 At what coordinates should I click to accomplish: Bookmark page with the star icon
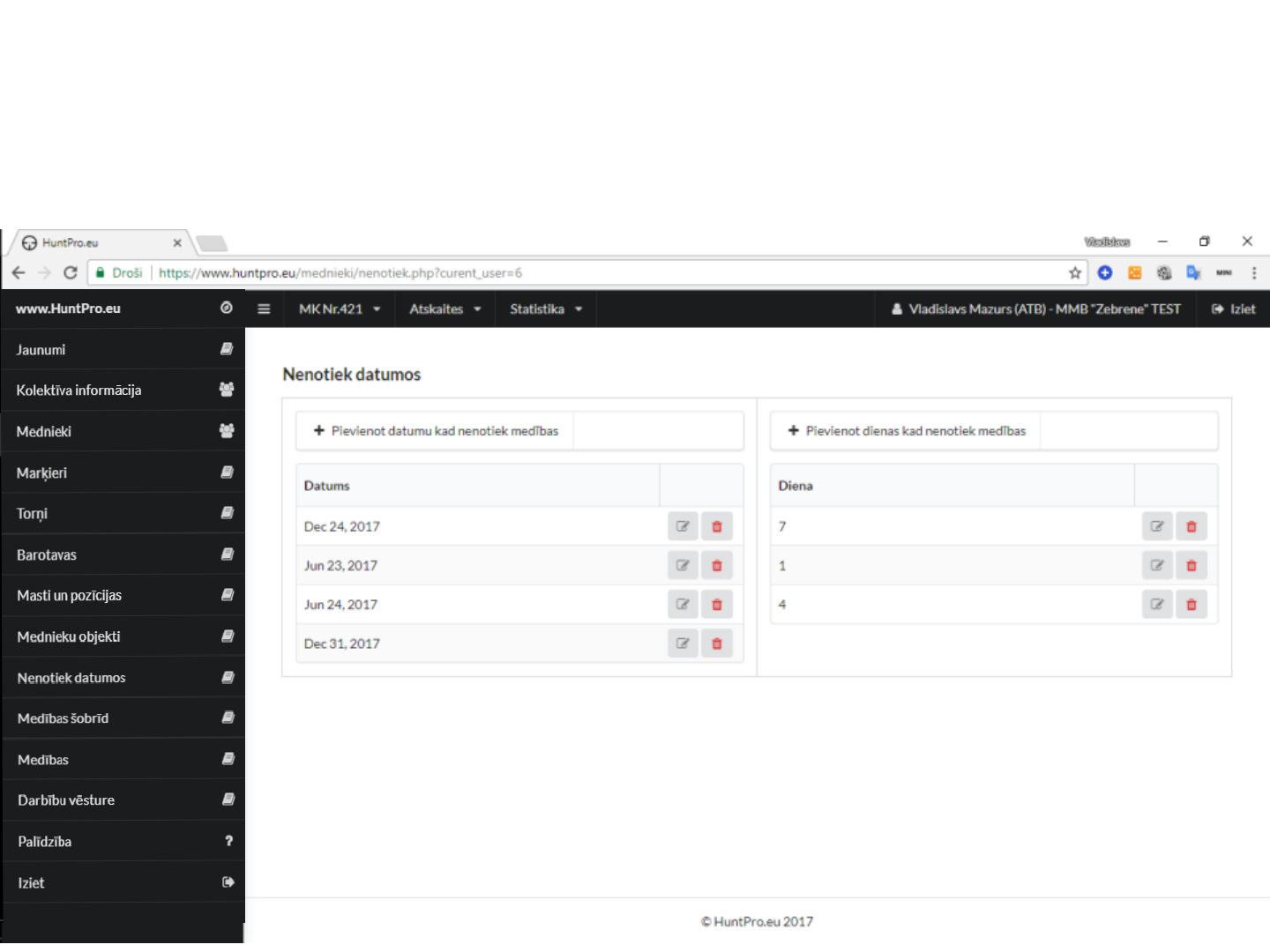point(1075,272)
